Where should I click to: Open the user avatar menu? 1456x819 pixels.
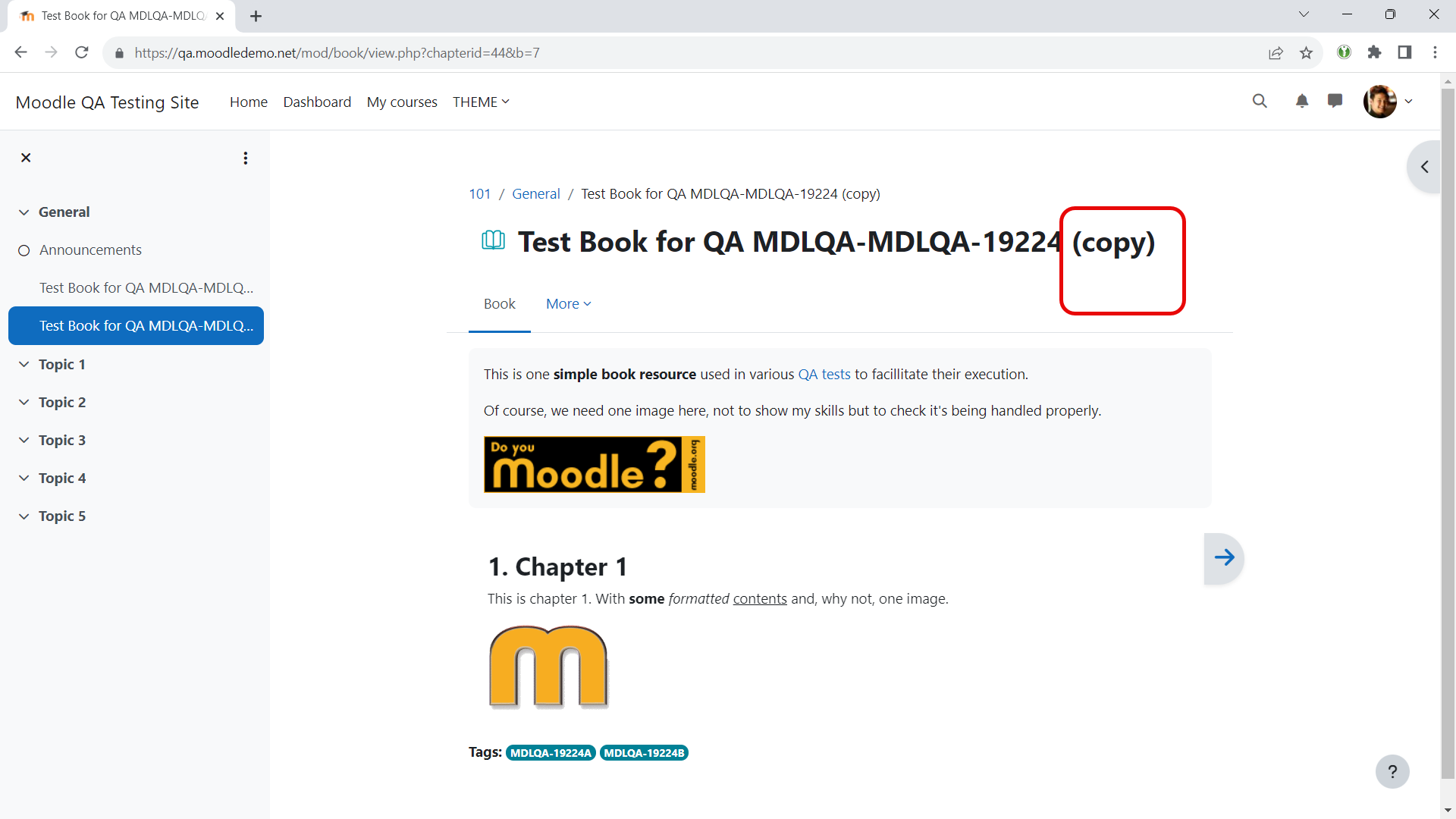(x=1379, y=101)
